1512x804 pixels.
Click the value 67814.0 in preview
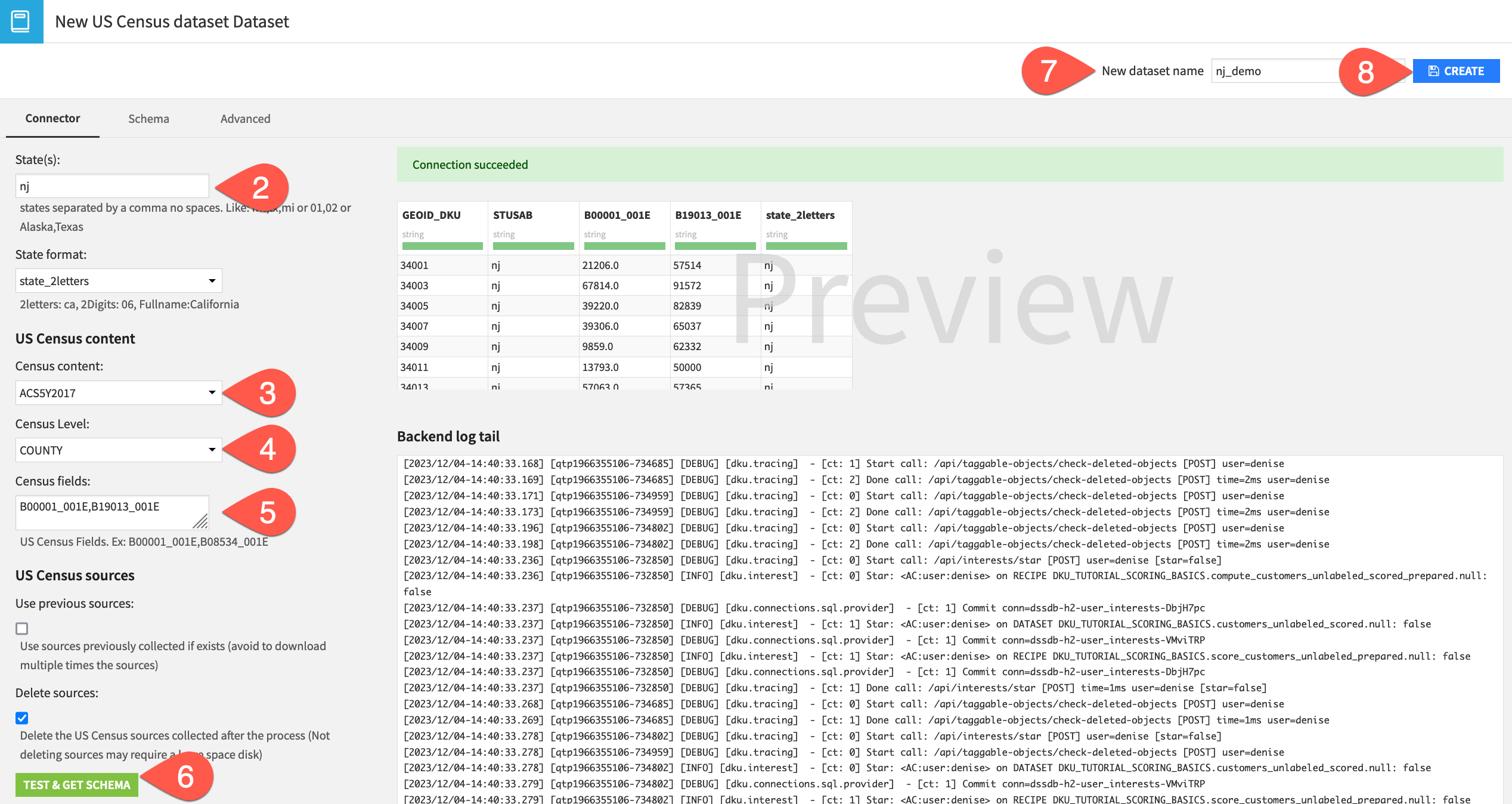tap(600, 286)
